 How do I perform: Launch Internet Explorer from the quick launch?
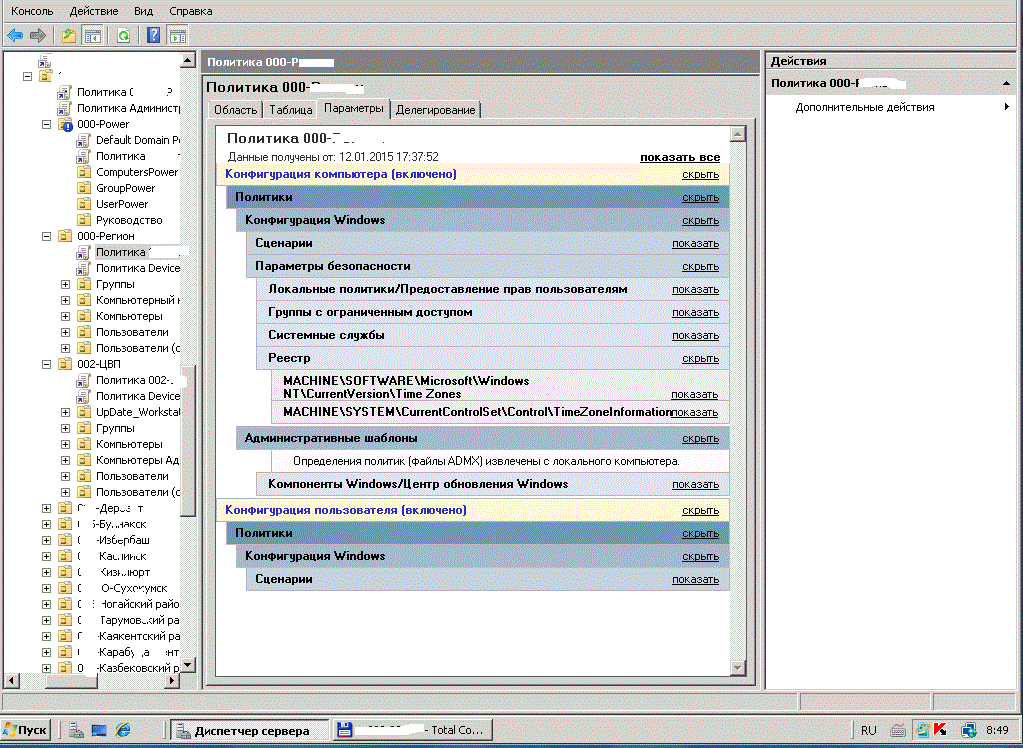tap(123, 730)
